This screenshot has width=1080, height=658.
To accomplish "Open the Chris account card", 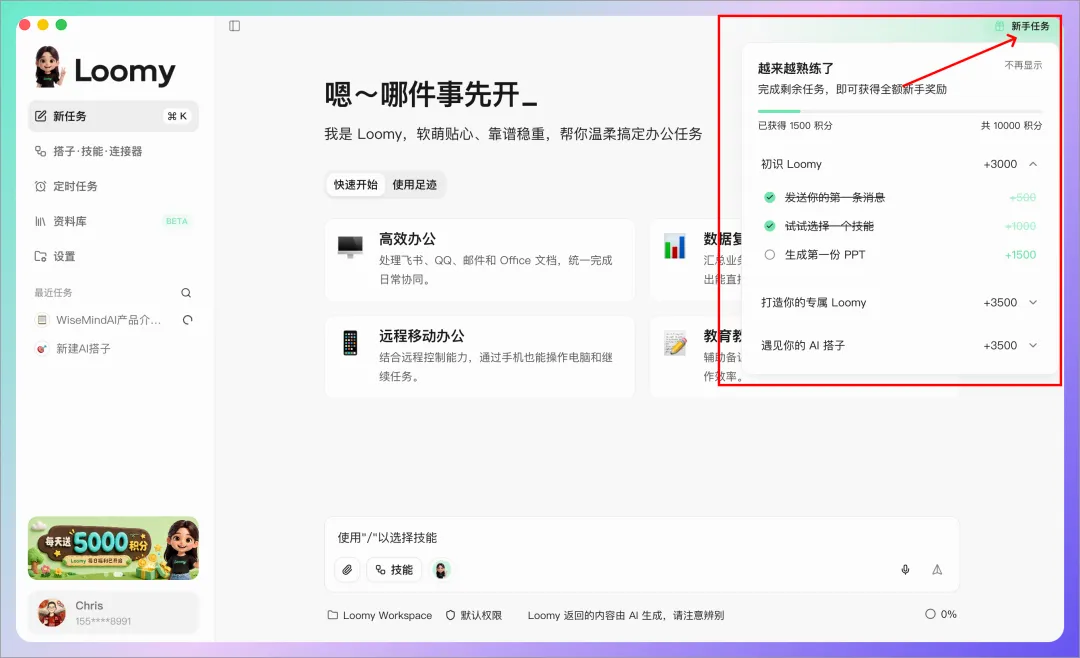I will pyautogui.click(x=113, y=613).
